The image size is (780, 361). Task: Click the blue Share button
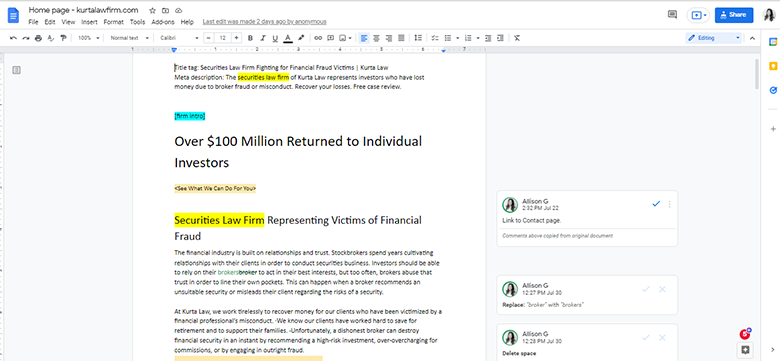coord(734,15)
